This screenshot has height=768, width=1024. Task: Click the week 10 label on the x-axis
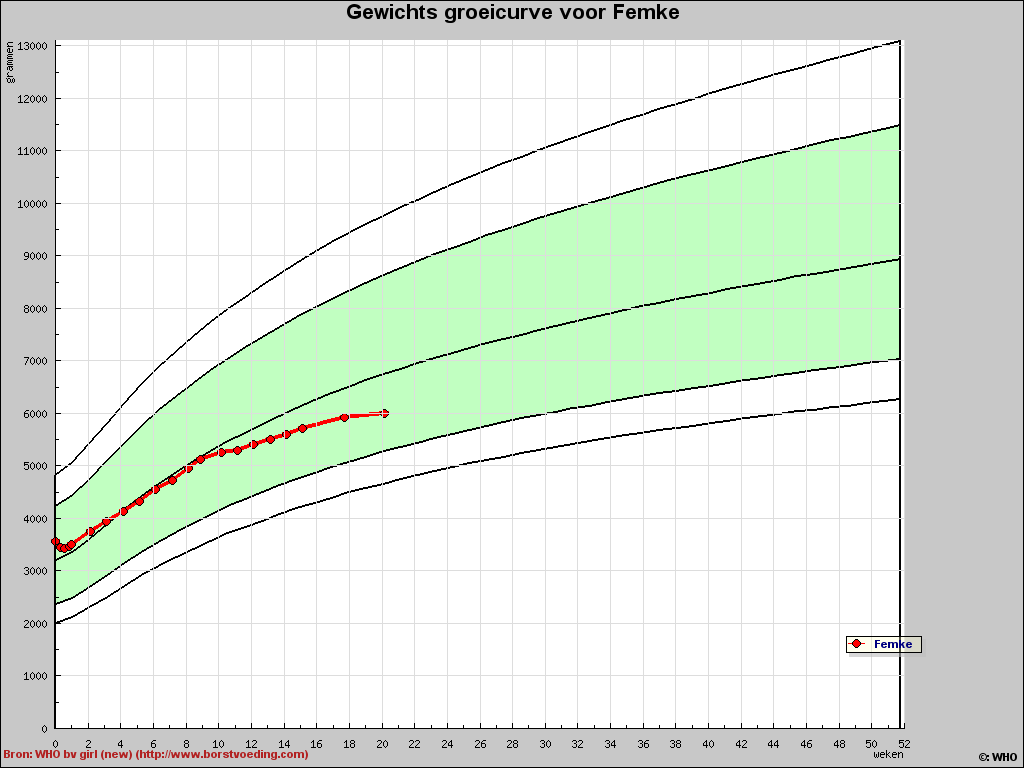(x=219, y=744)
